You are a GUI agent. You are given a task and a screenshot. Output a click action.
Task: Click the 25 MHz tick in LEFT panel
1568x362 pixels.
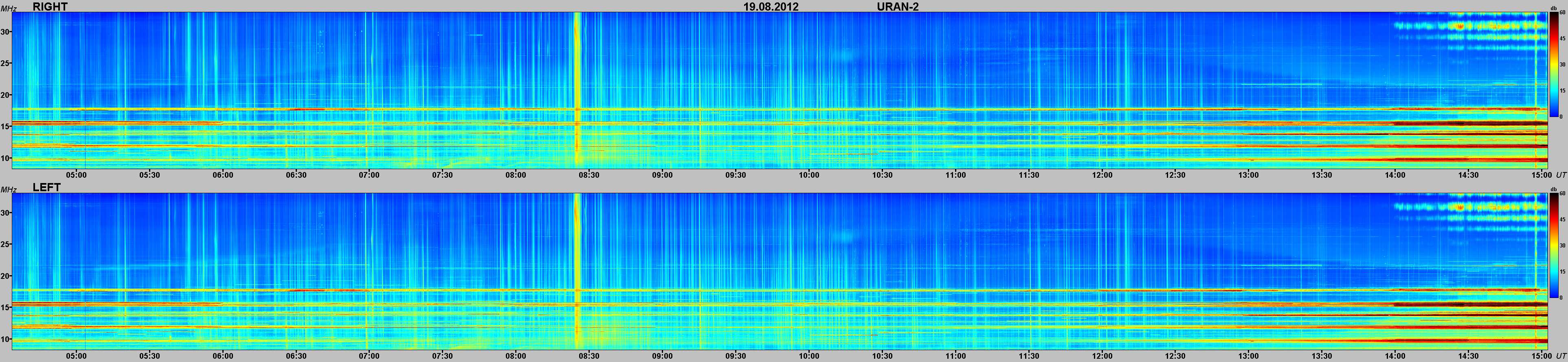coord(6,244)
